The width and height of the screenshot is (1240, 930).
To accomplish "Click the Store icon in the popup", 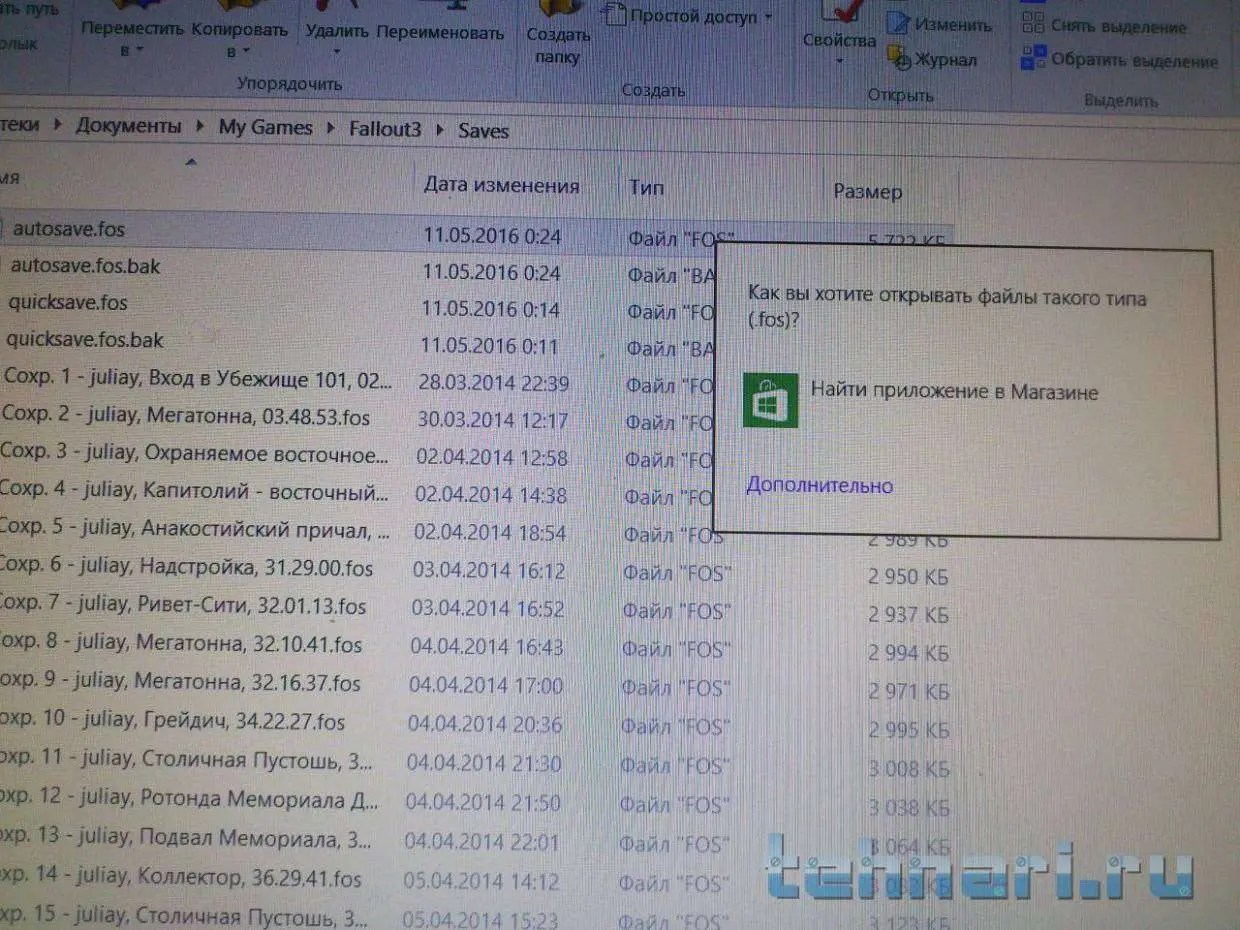I will tap(770, 399).
